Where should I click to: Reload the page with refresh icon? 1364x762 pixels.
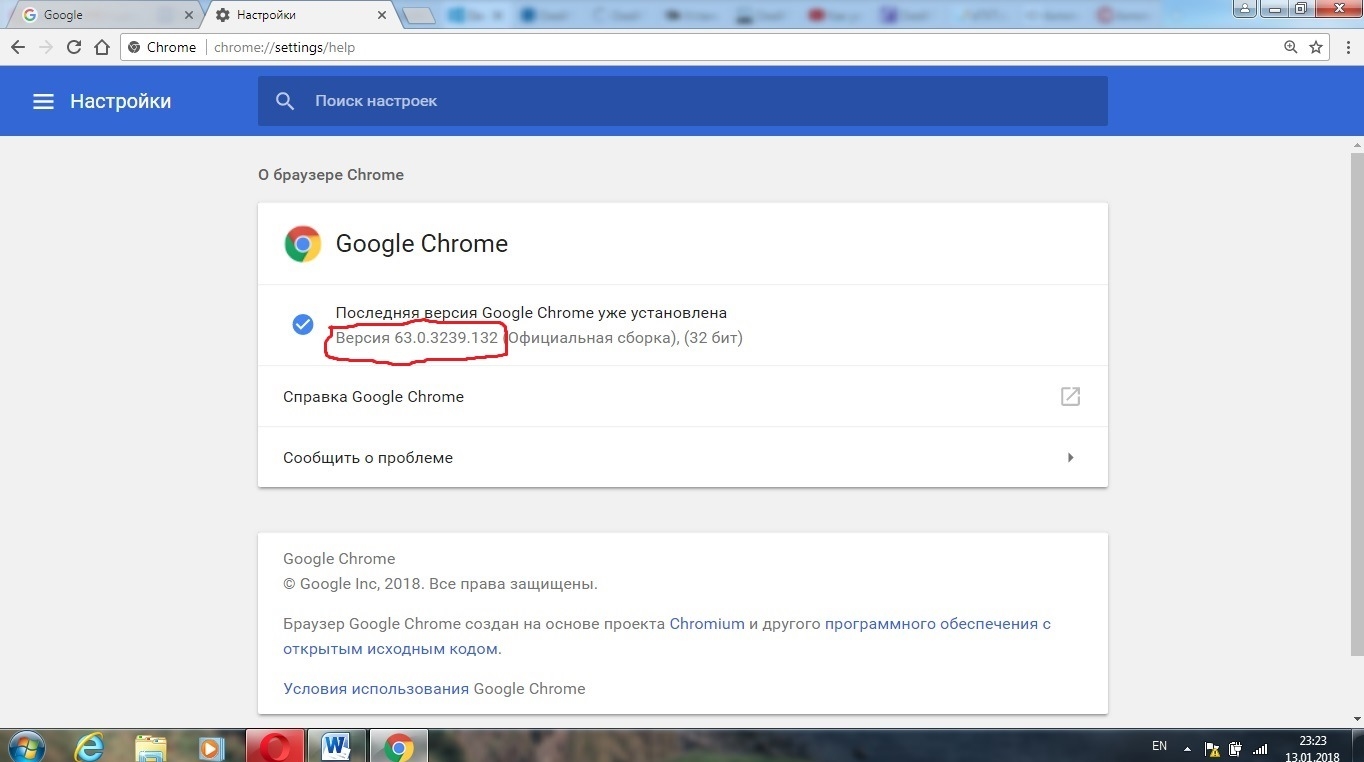tap(74, 47)
